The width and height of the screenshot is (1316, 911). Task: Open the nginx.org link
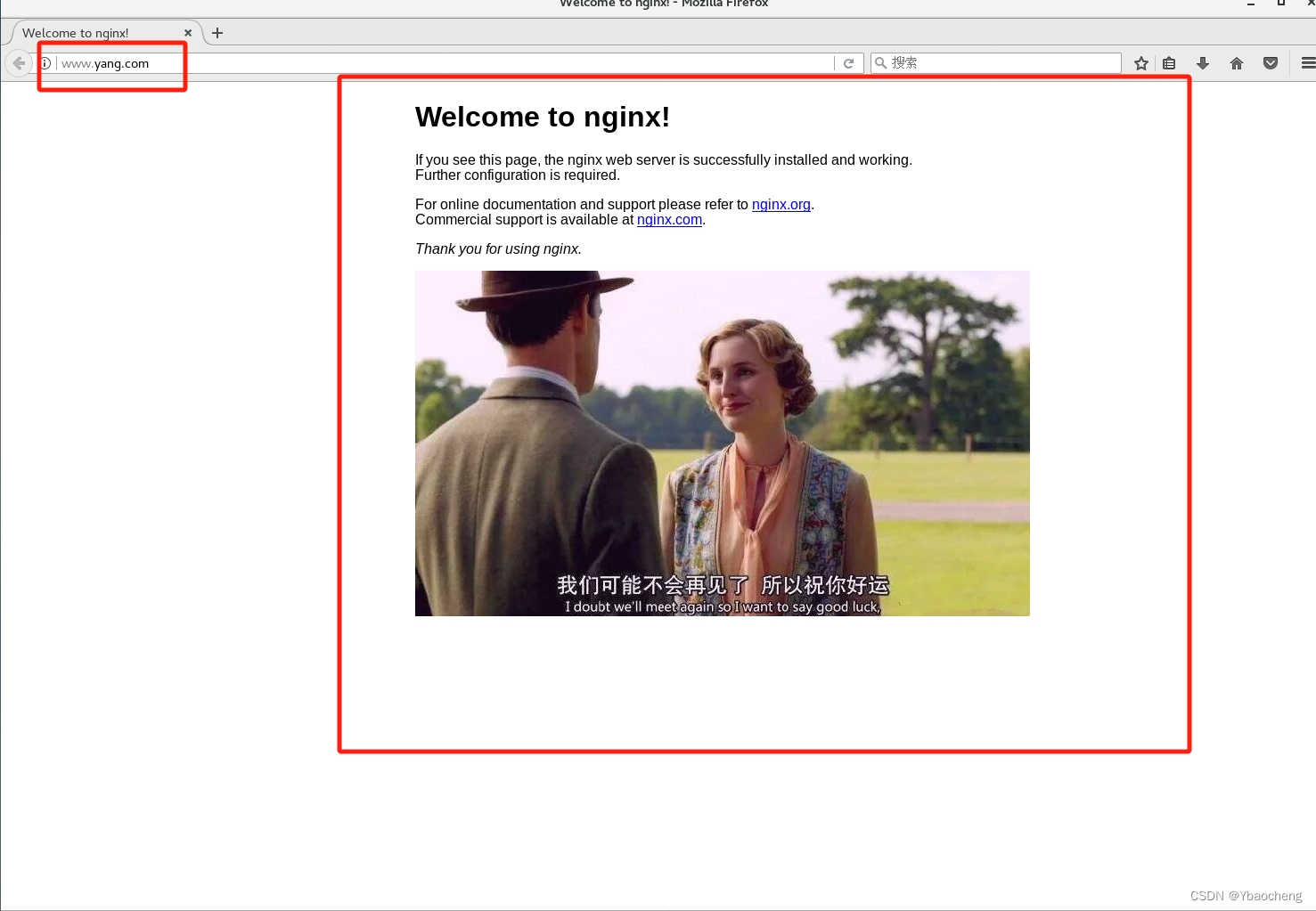coord(781,205)
